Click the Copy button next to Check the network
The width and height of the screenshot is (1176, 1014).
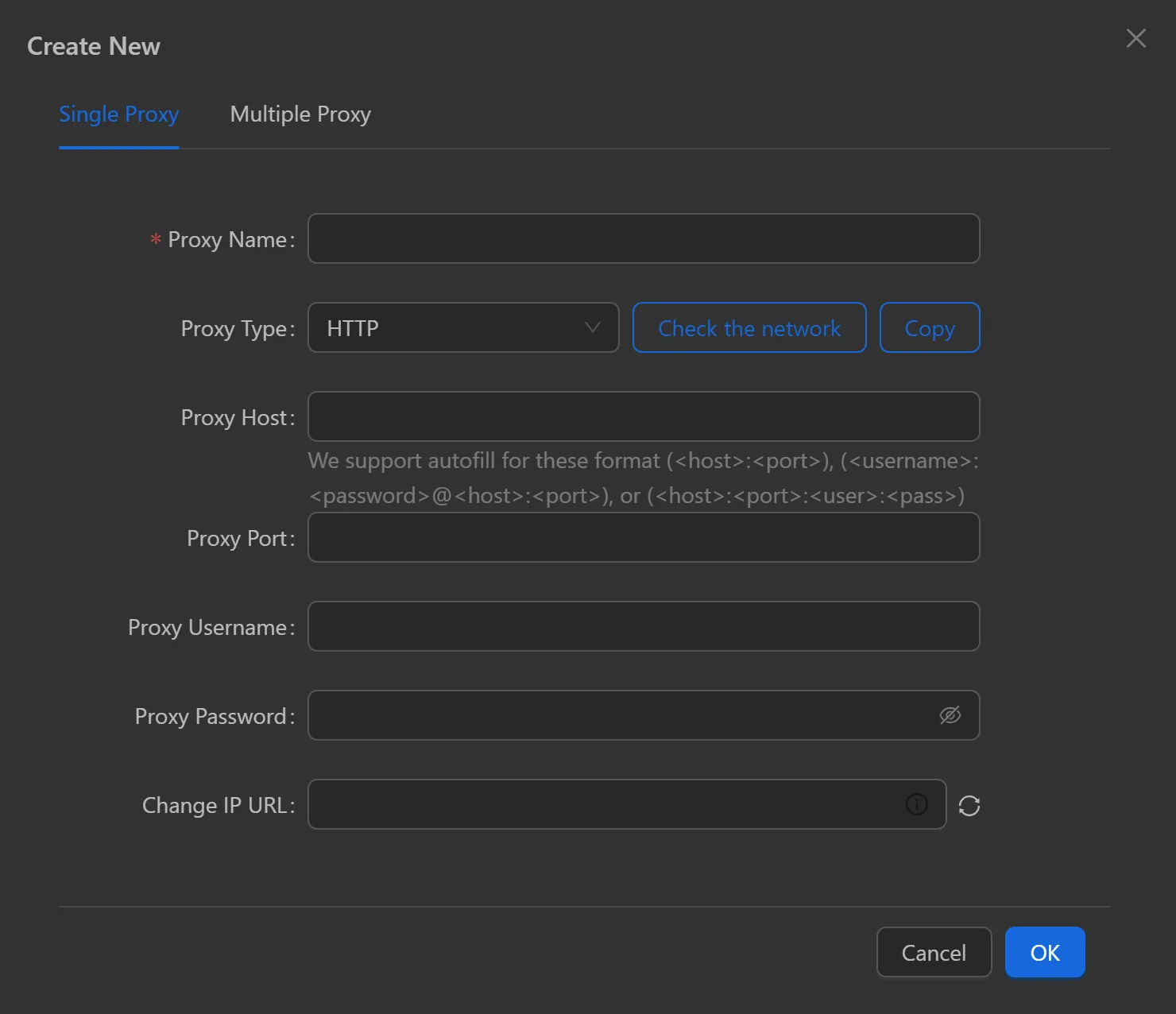929,327
